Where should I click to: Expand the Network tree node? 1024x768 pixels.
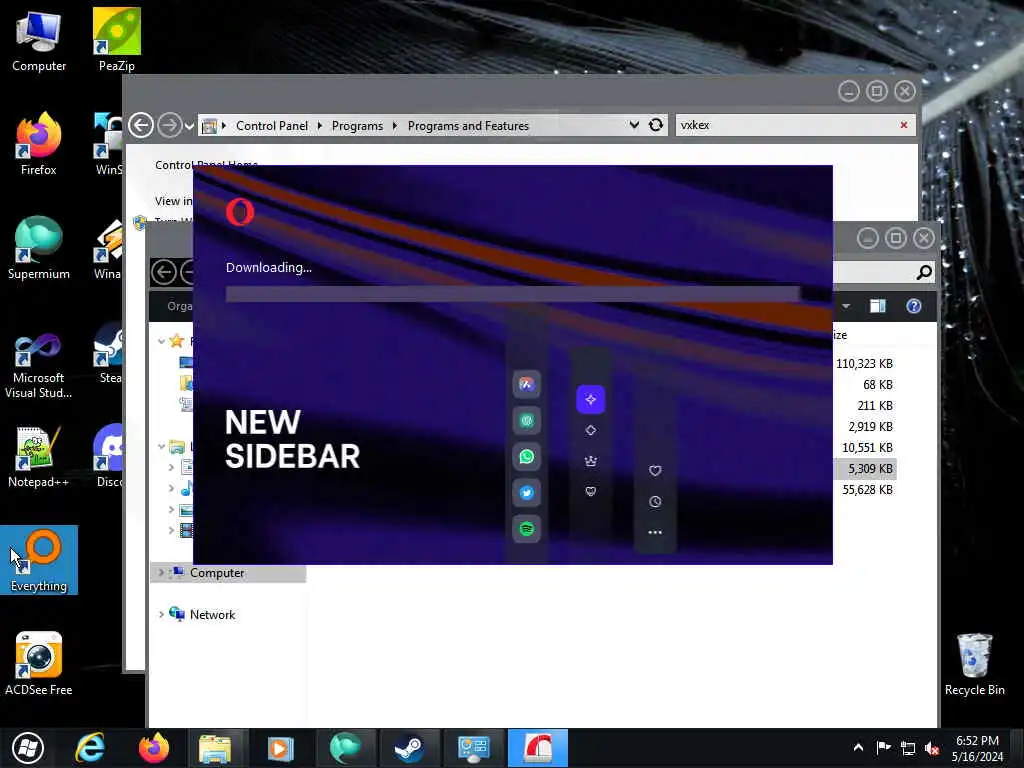(x=161, y=615)
